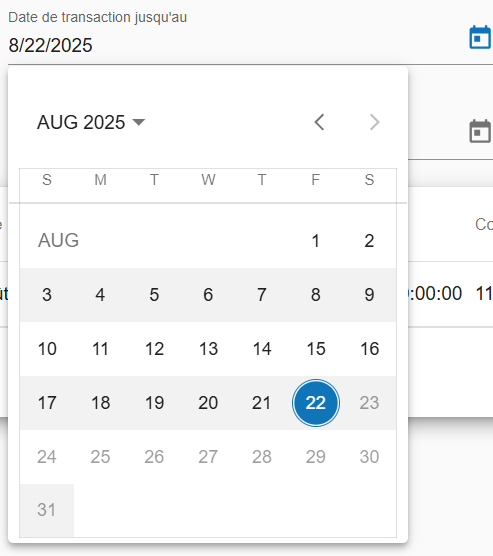Pick August 13 in the grid
Screen dimensions: 493x556
[x=208, y=349]
